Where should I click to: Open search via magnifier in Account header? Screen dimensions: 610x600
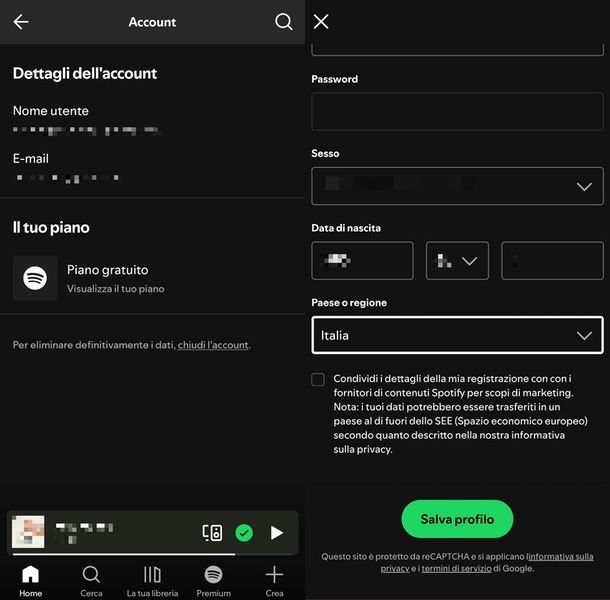click(x=284, y=22)
